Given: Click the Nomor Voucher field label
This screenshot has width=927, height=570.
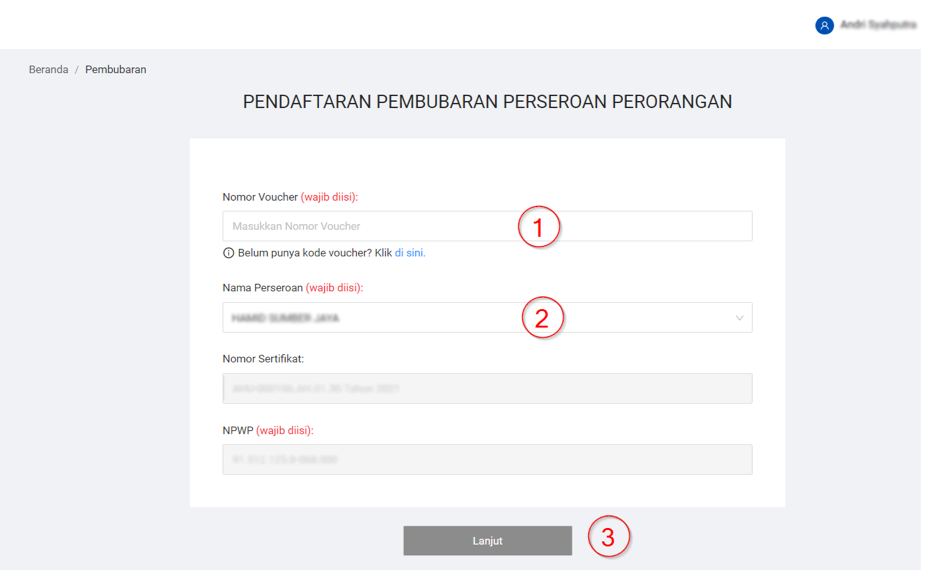Looking at the screenshot, I should [x=260, y=197].
